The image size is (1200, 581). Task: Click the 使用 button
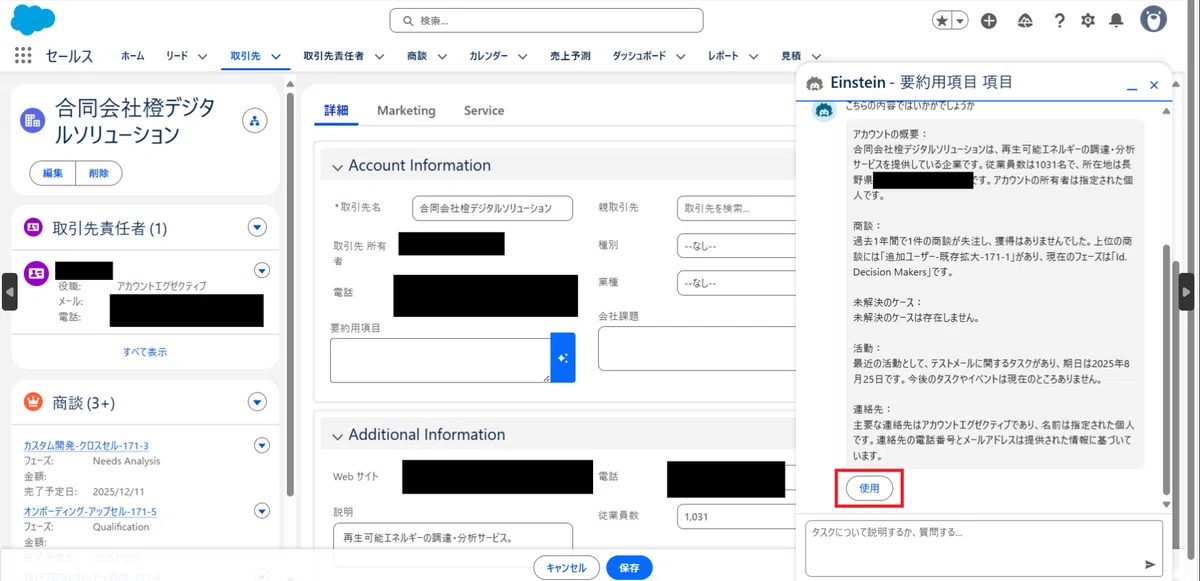[869, 488]
